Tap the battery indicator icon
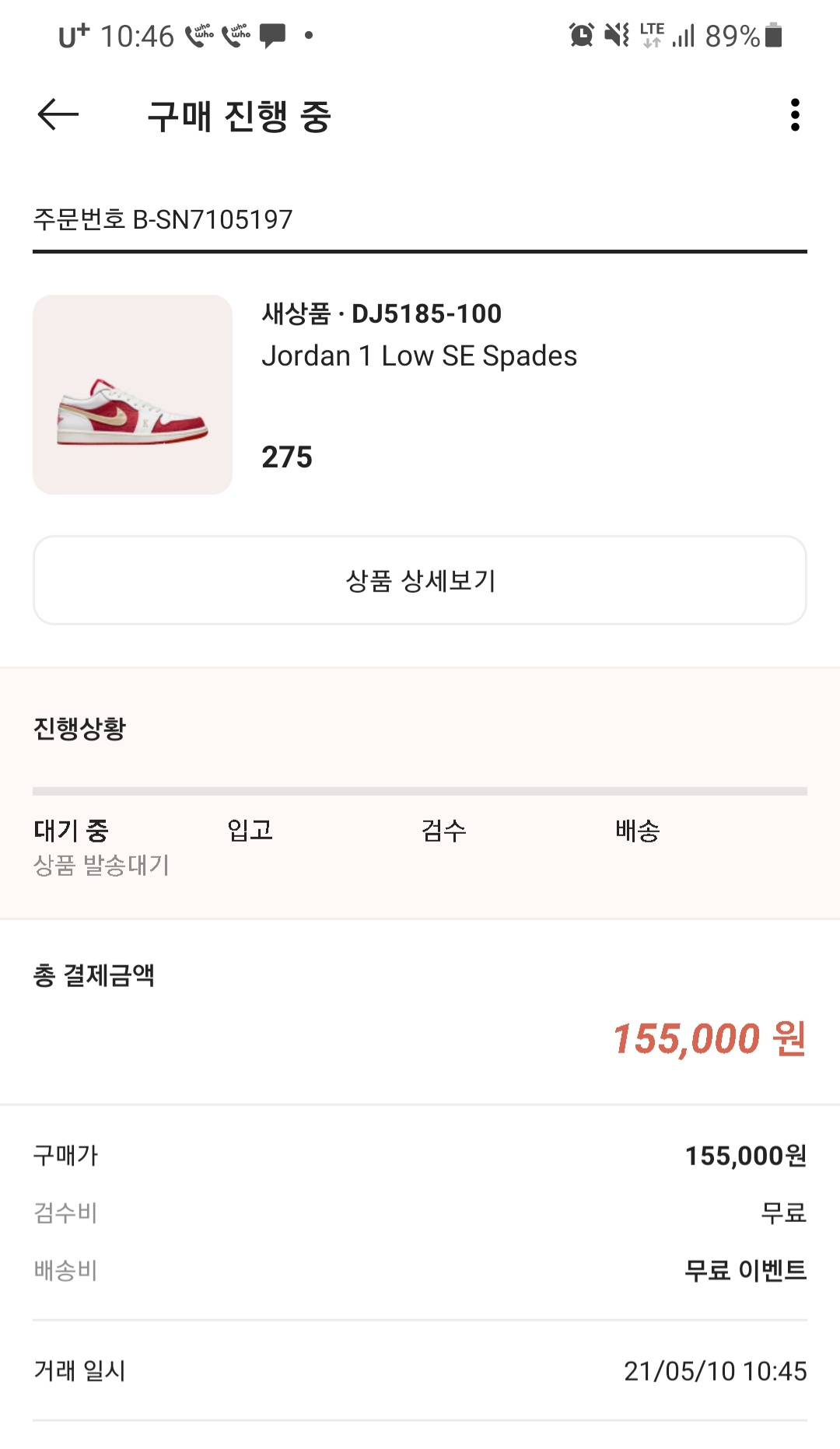The height and width of the screenshot is (1449, 840). click(773, 35)
